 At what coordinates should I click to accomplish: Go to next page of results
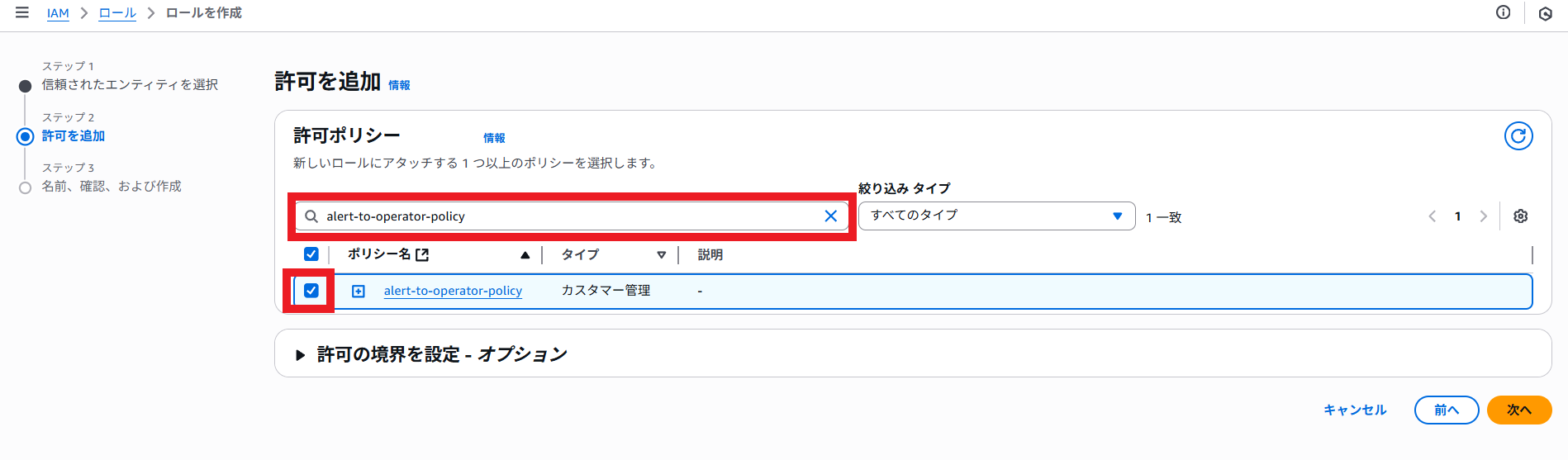pyautogui.click(x=1483, y=216)
